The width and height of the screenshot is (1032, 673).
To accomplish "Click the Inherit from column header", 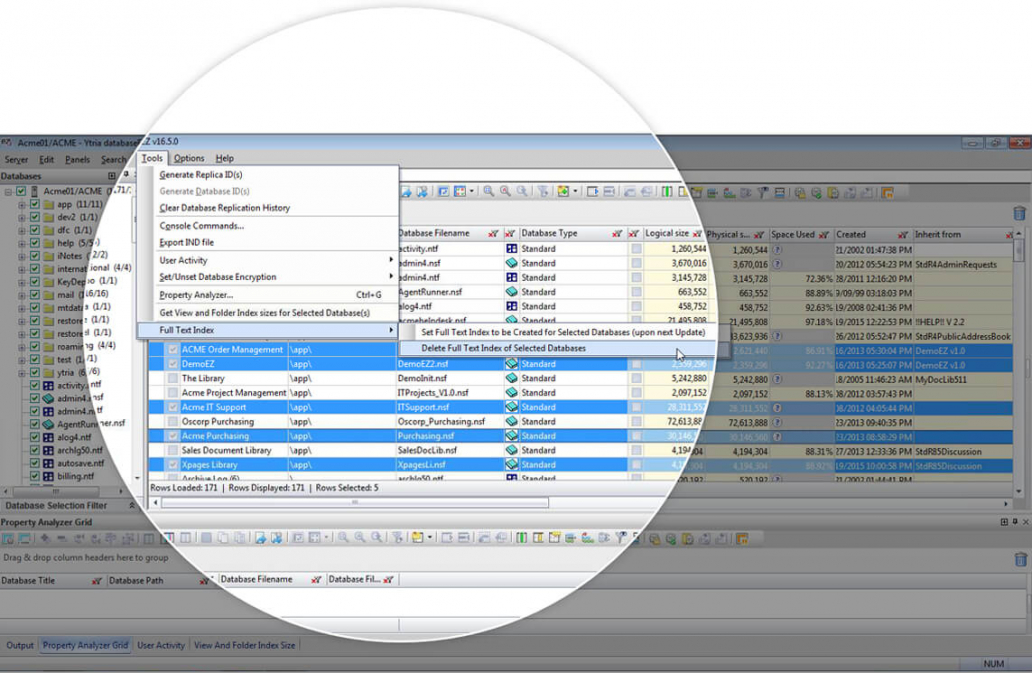I will [963, 235].
